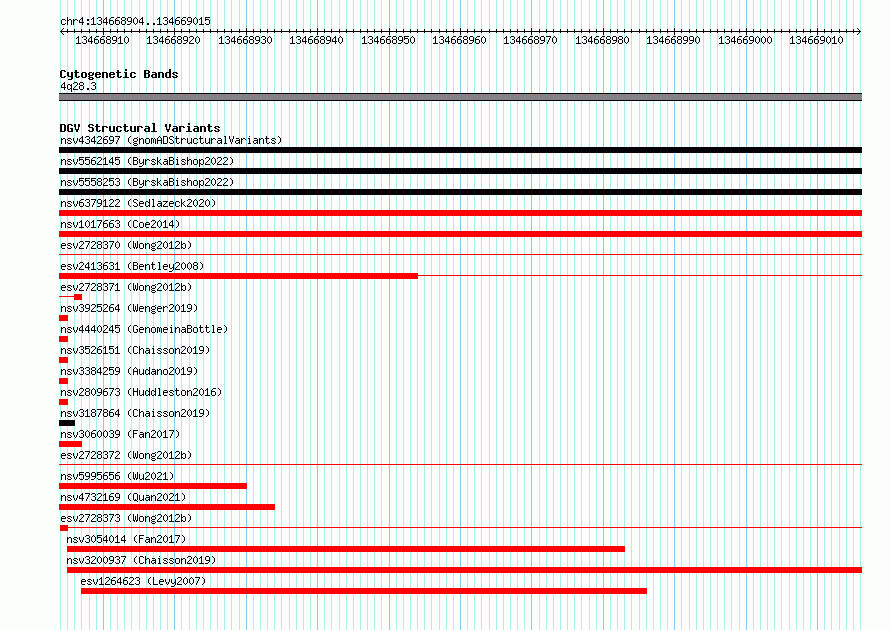The width and height of the screenshot is (890, 630).
Task: Select the nsv1017663 red bar
Action: pos(460,234)
